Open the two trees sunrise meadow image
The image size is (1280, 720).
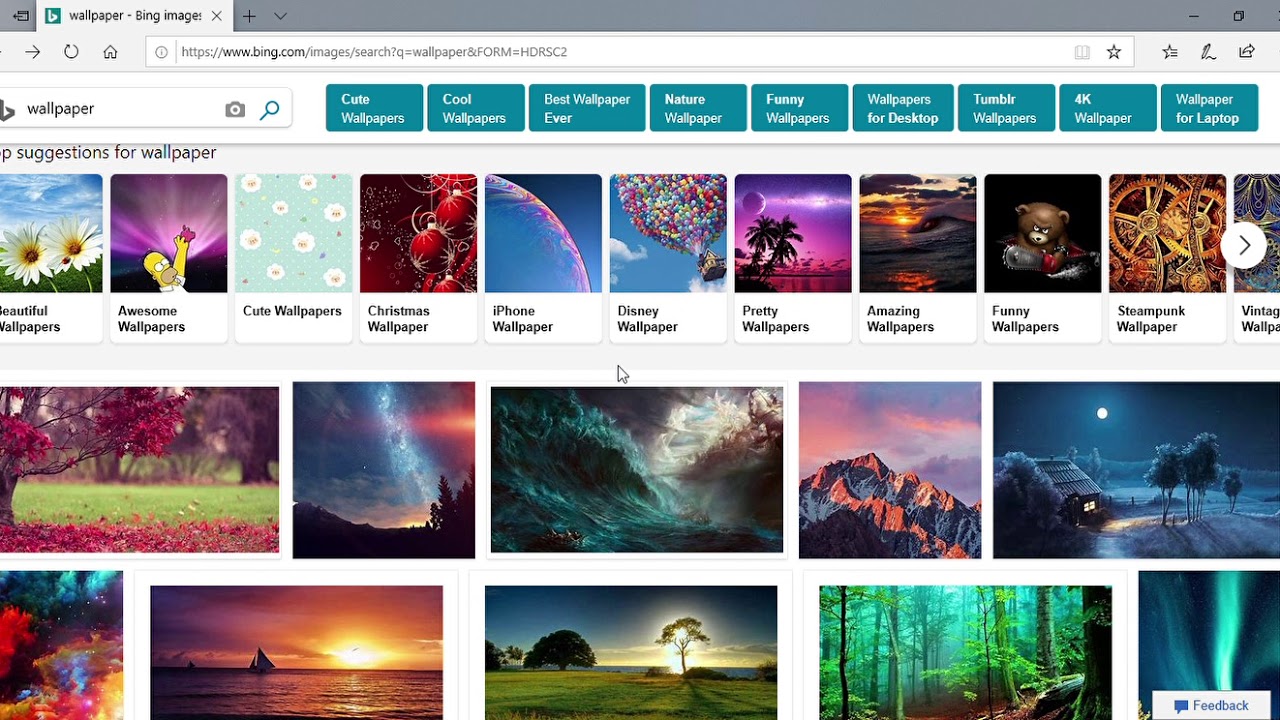pyautogui.click(x=631, y=652)
